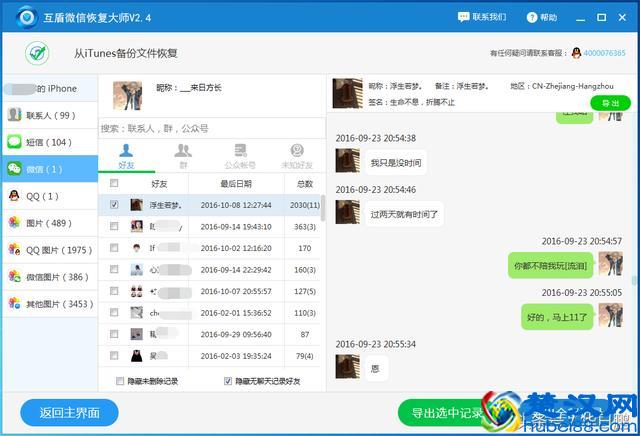Toggle the 隐藏无聊天记录好友 option

pos(228,381)
